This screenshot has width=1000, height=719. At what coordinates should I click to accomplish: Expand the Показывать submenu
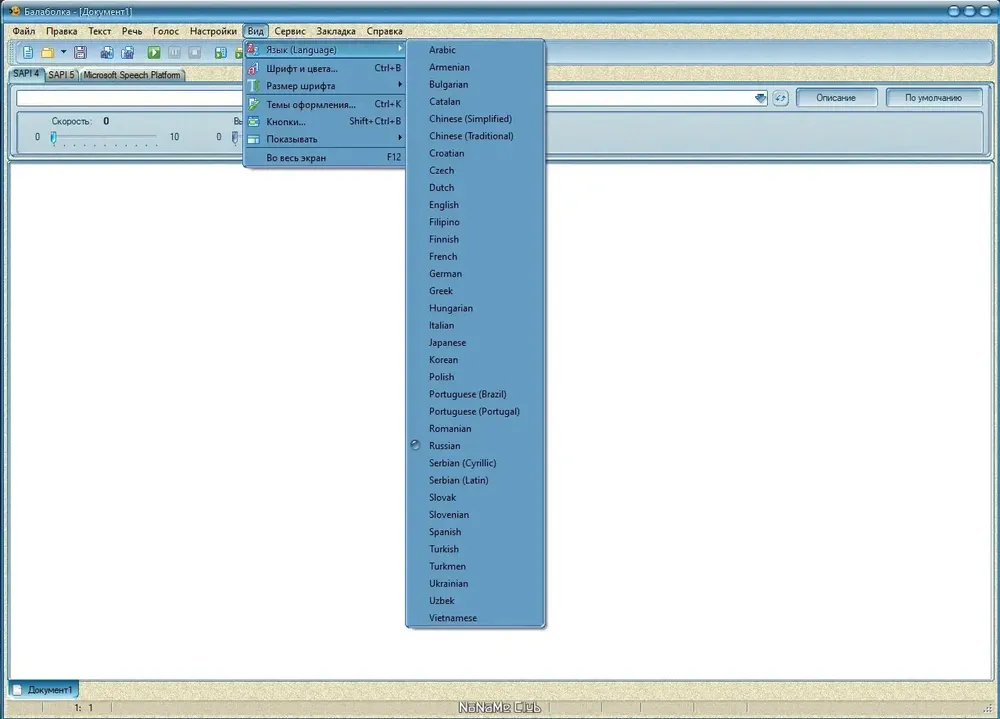click(x=325, y=138)
